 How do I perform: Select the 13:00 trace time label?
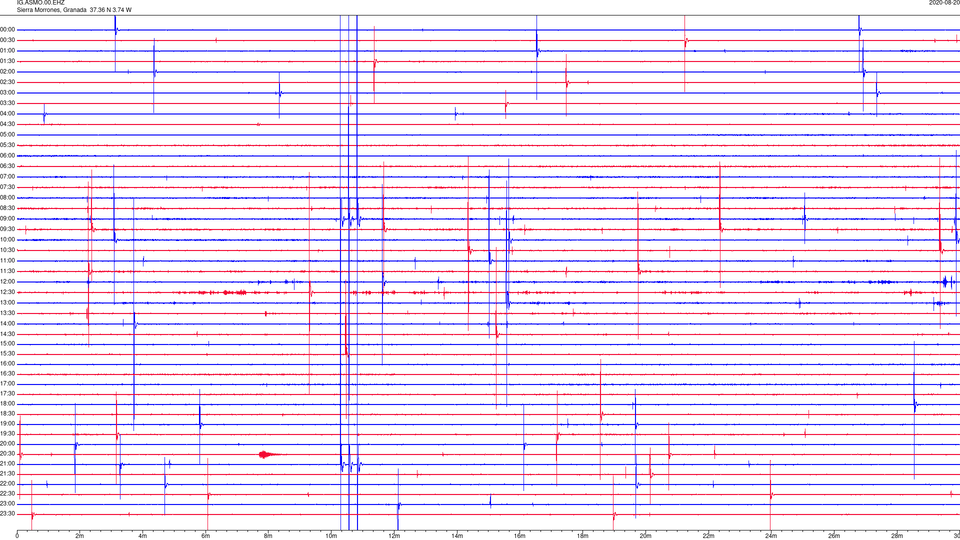(8, 302)
